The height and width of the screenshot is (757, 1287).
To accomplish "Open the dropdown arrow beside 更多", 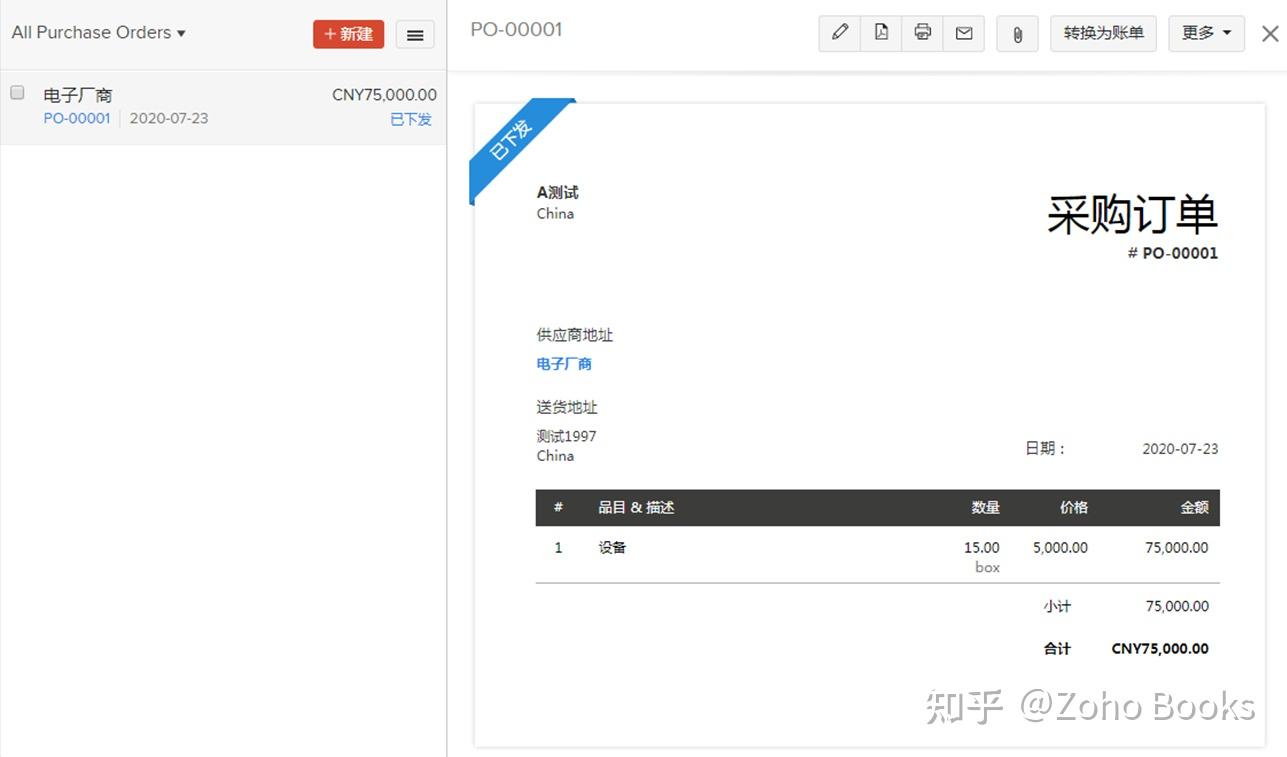I will [1227, 33].
